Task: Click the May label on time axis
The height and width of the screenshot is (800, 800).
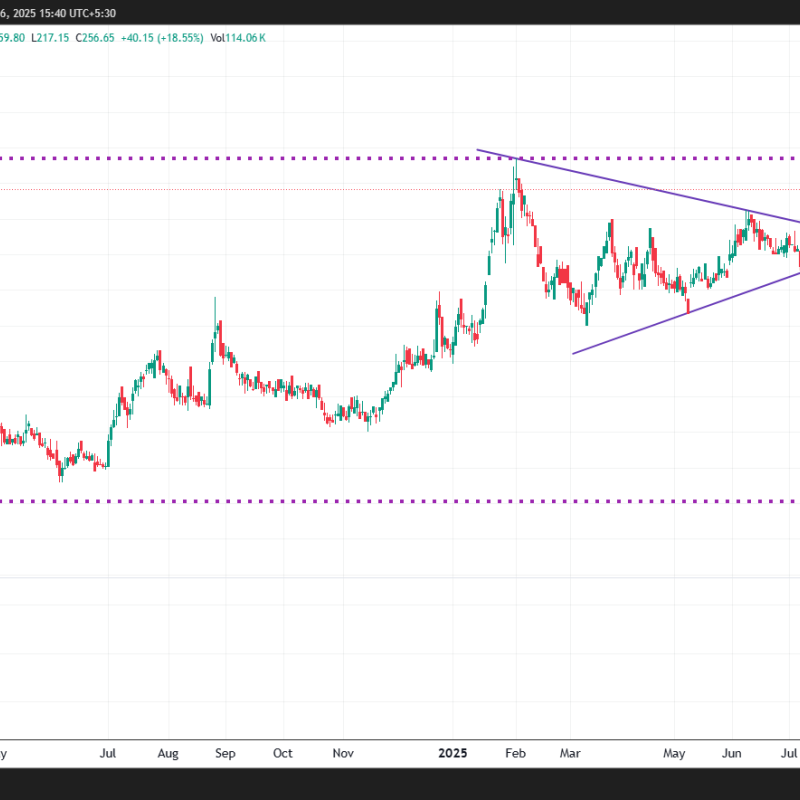Action: coord(675,752)
